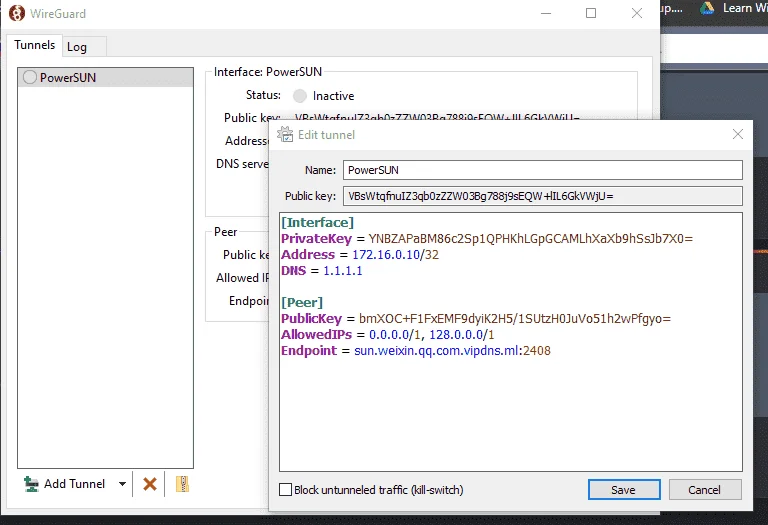Click the Inactive status text

(334, 96)
